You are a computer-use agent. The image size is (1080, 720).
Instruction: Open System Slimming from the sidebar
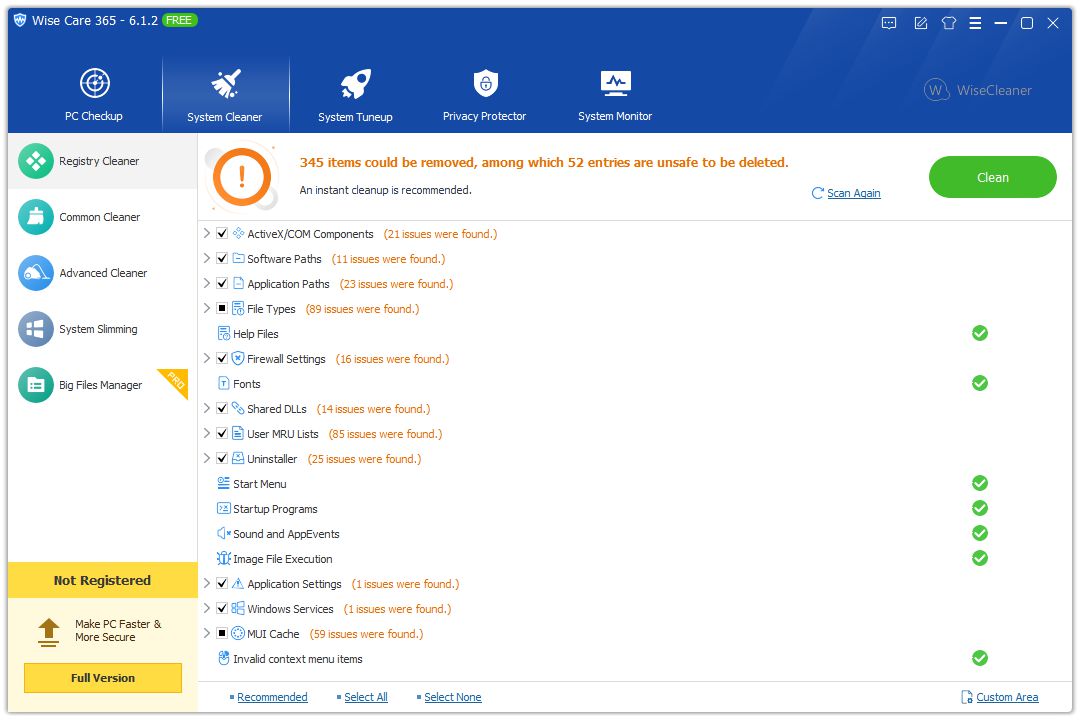tap(98, 329)
